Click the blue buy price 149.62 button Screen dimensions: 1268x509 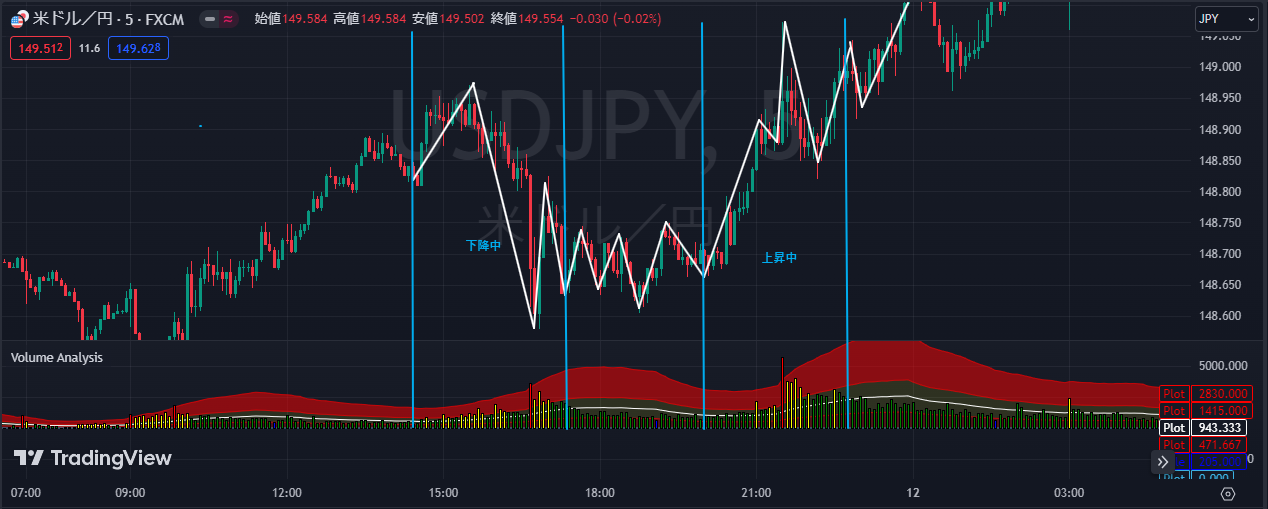click(140, 47)
